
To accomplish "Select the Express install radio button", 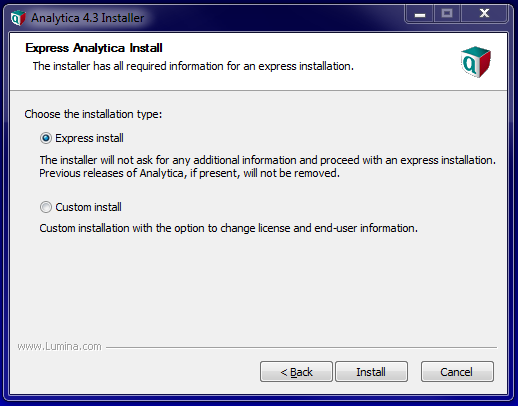I will pos(46,138).
